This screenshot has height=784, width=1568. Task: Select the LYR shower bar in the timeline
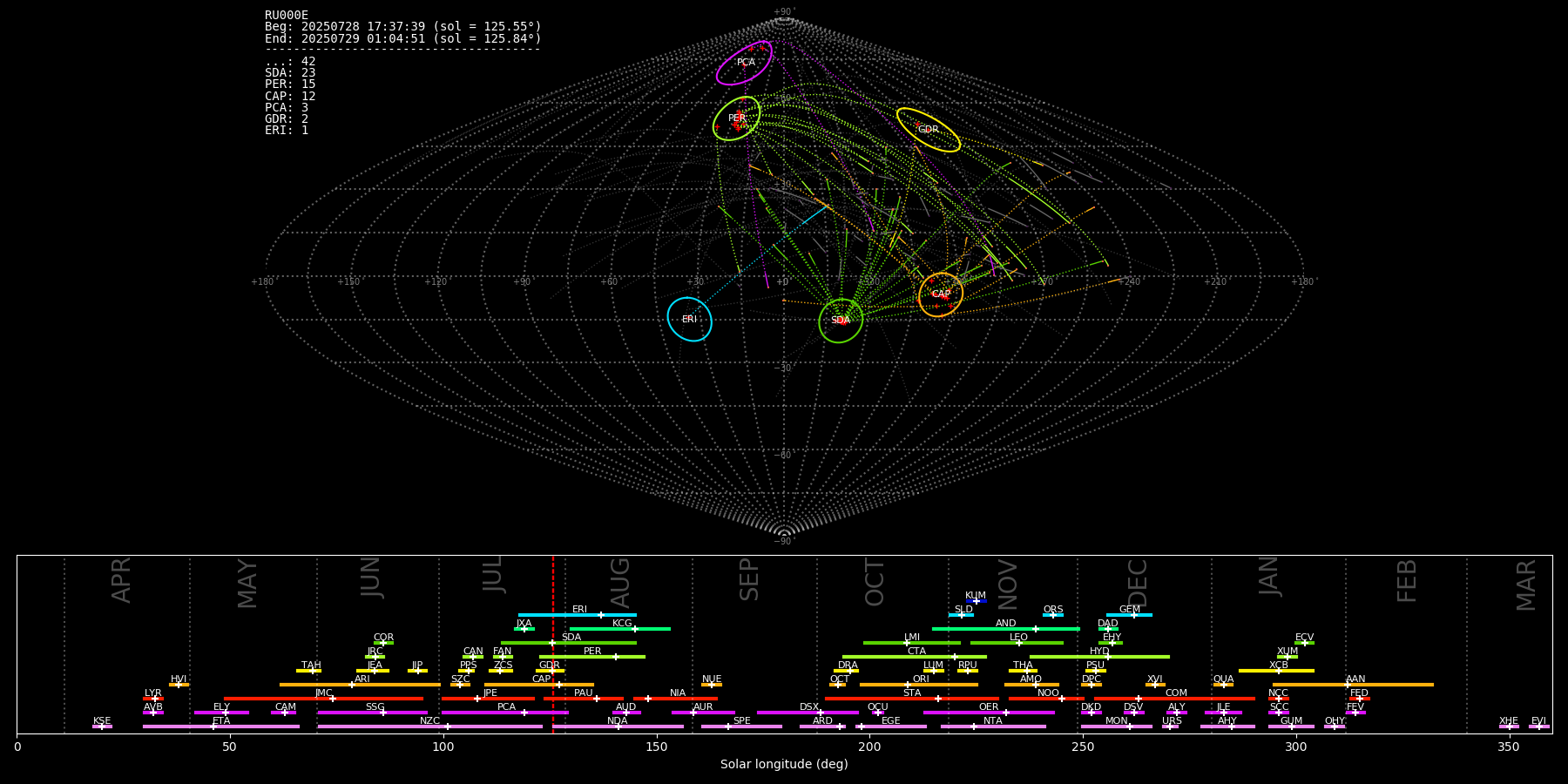tap(153, 699)
